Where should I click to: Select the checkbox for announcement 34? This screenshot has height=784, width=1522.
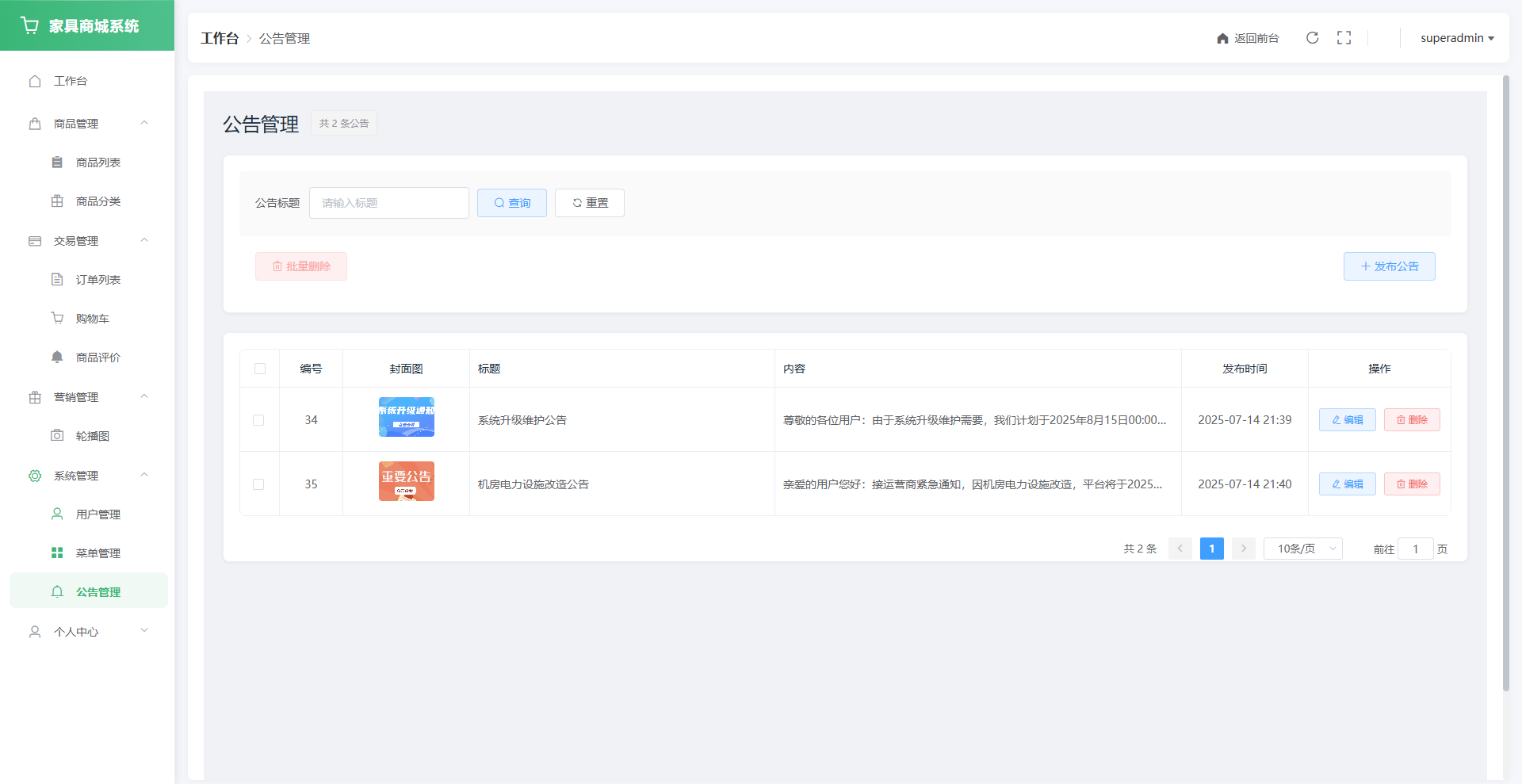pos(258,420)
